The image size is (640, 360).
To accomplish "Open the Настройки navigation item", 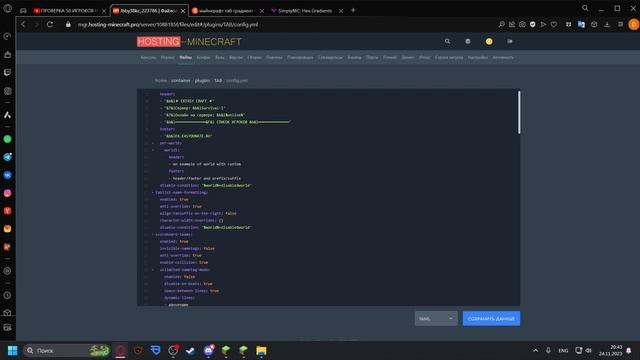I will point(478,58).
